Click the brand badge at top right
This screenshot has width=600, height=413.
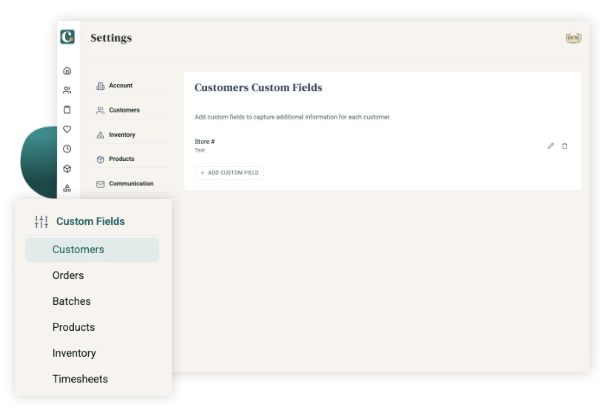click(x=573, y=38)
